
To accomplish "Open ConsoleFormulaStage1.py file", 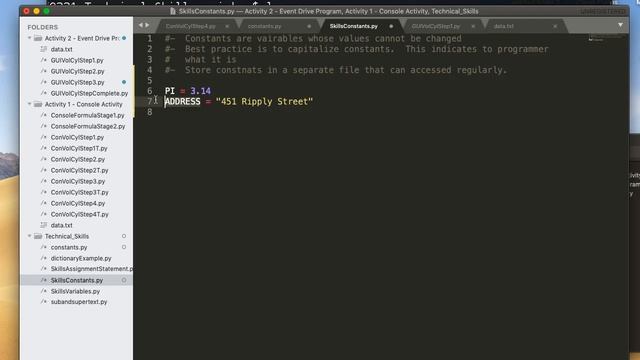I will tap(87, 115).
